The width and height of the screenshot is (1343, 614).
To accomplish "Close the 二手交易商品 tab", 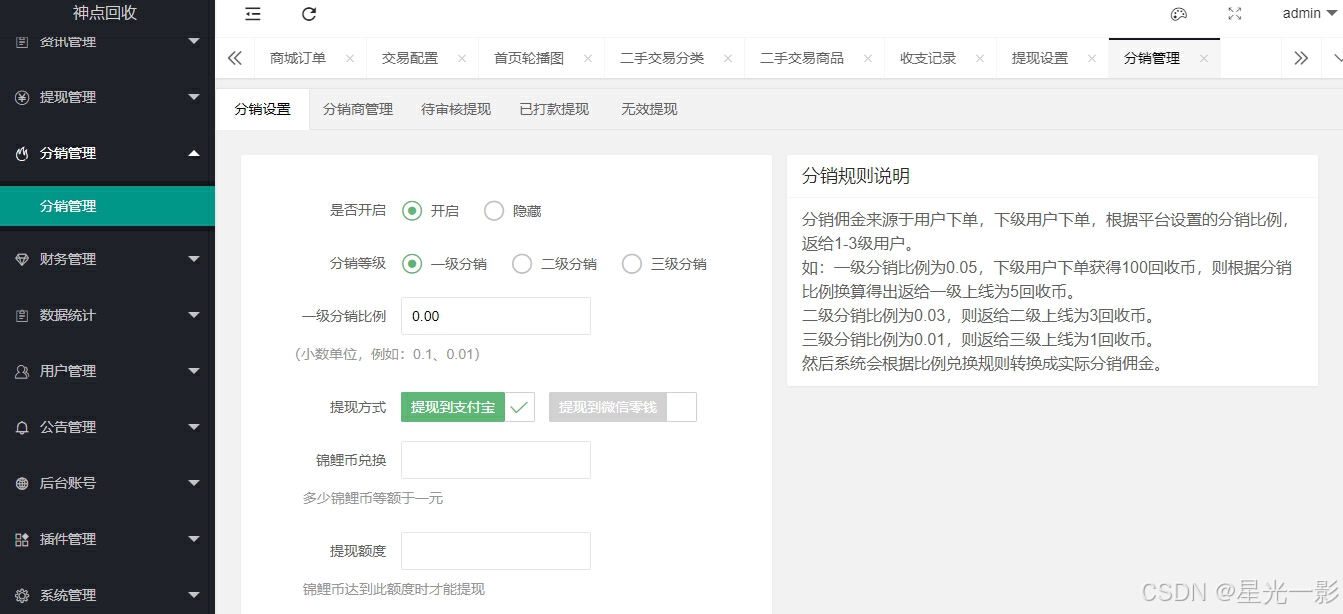I will tap(867, 58).
